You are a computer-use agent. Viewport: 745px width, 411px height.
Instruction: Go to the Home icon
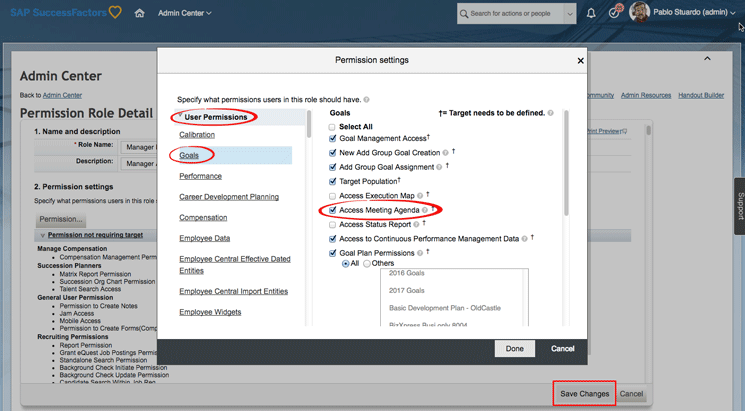(x=139, y=13)
